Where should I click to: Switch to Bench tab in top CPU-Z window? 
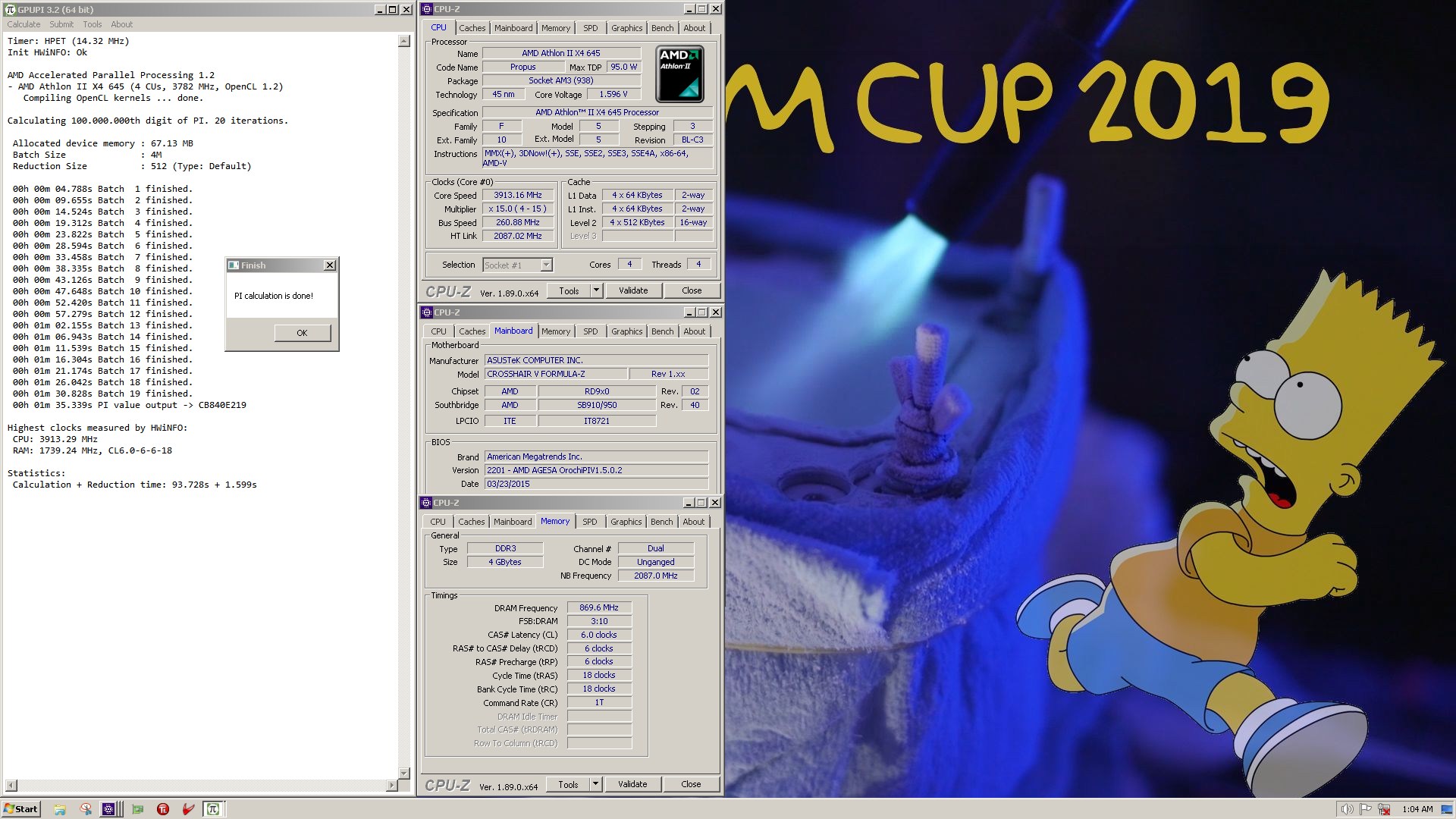663,28
